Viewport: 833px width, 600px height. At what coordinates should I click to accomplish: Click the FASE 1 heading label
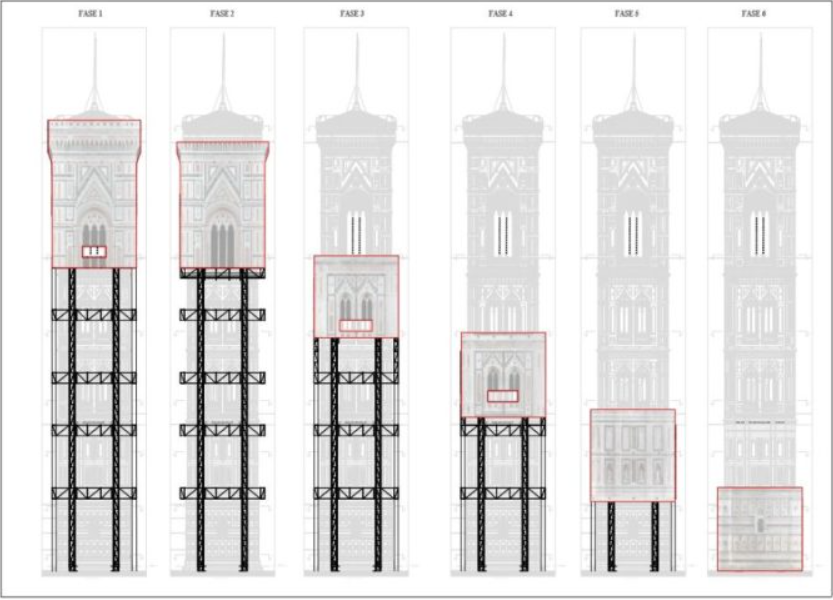pyautogui.click(x=93, y=15)
